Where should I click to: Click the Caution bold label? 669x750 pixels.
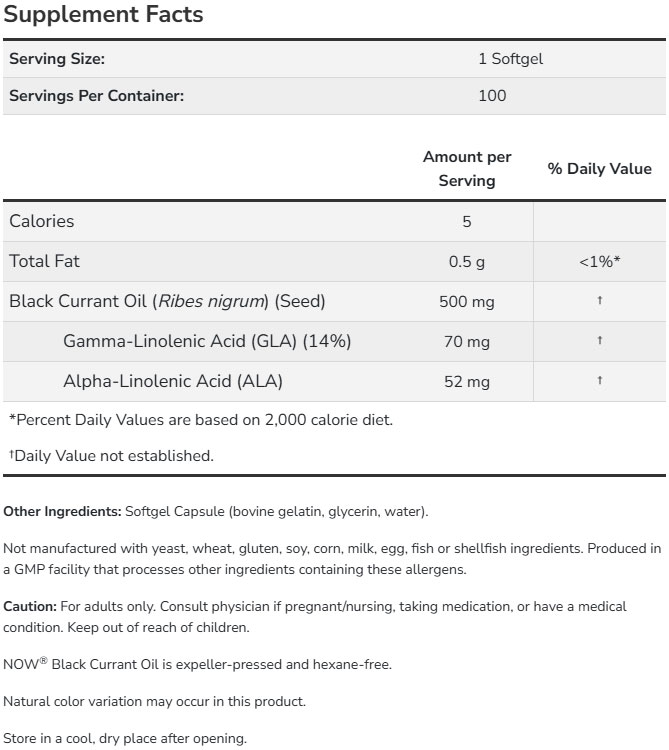30,607
